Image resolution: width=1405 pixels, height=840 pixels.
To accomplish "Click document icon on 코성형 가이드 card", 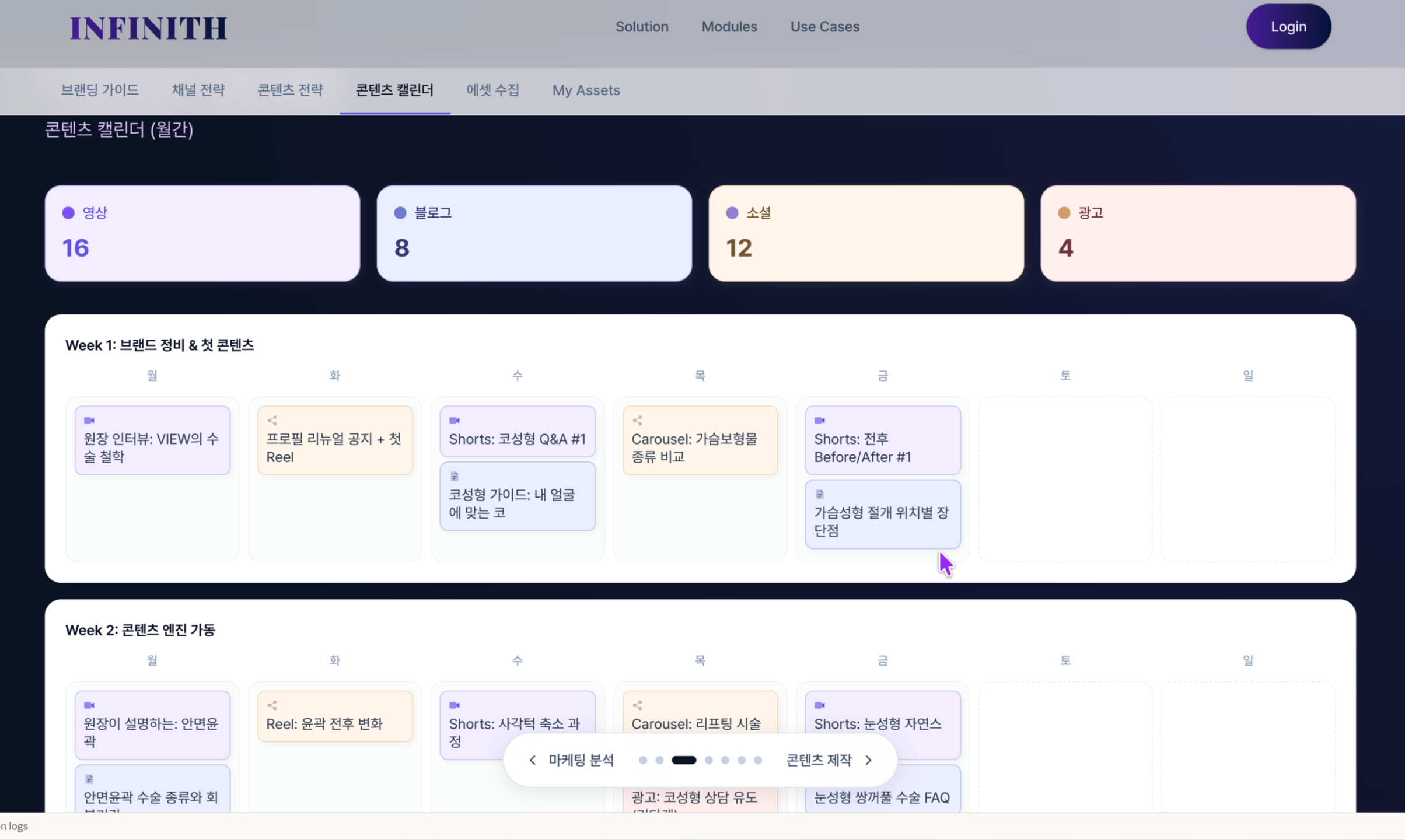I will tap(455, 476).
